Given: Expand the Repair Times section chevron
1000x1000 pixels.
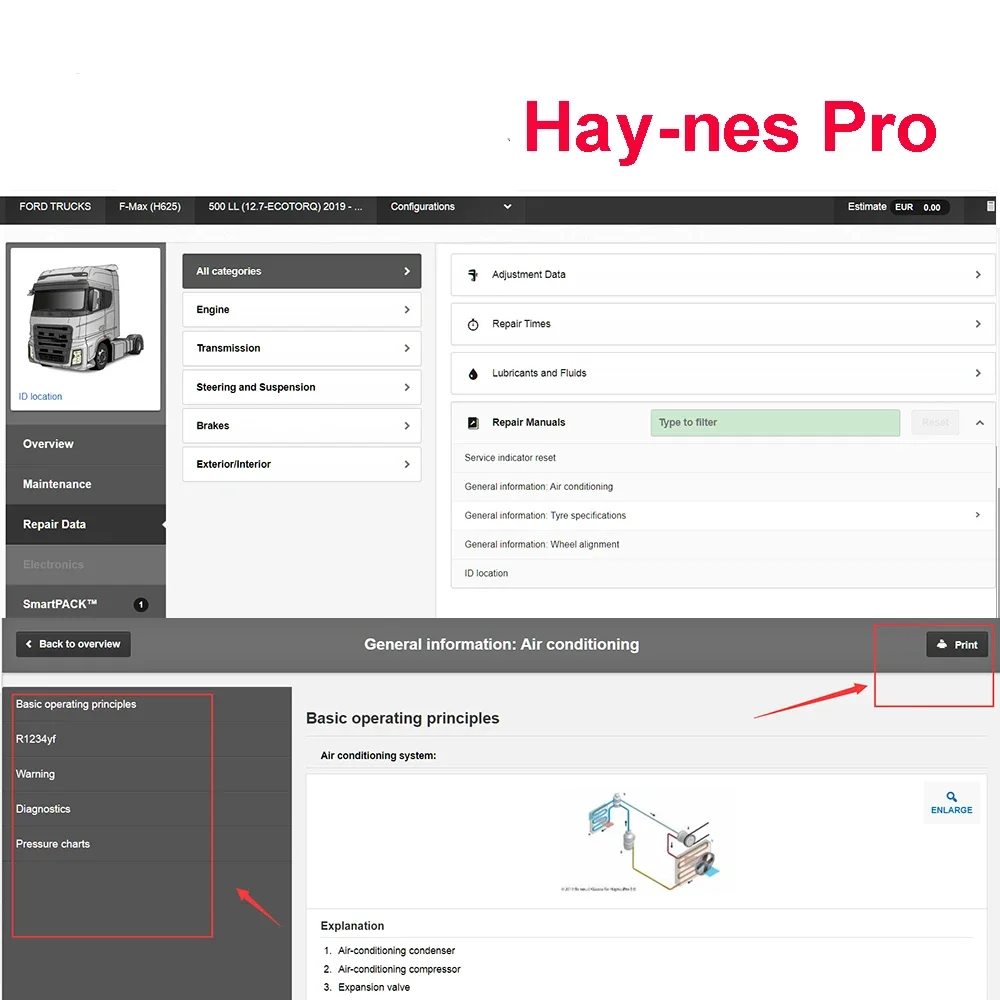Looking at the screenshot, I should 978,324.
